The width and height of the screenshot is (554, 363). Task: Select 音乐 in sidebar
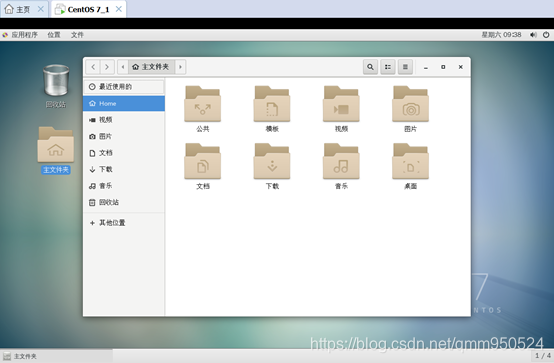(x=124, y=186)
